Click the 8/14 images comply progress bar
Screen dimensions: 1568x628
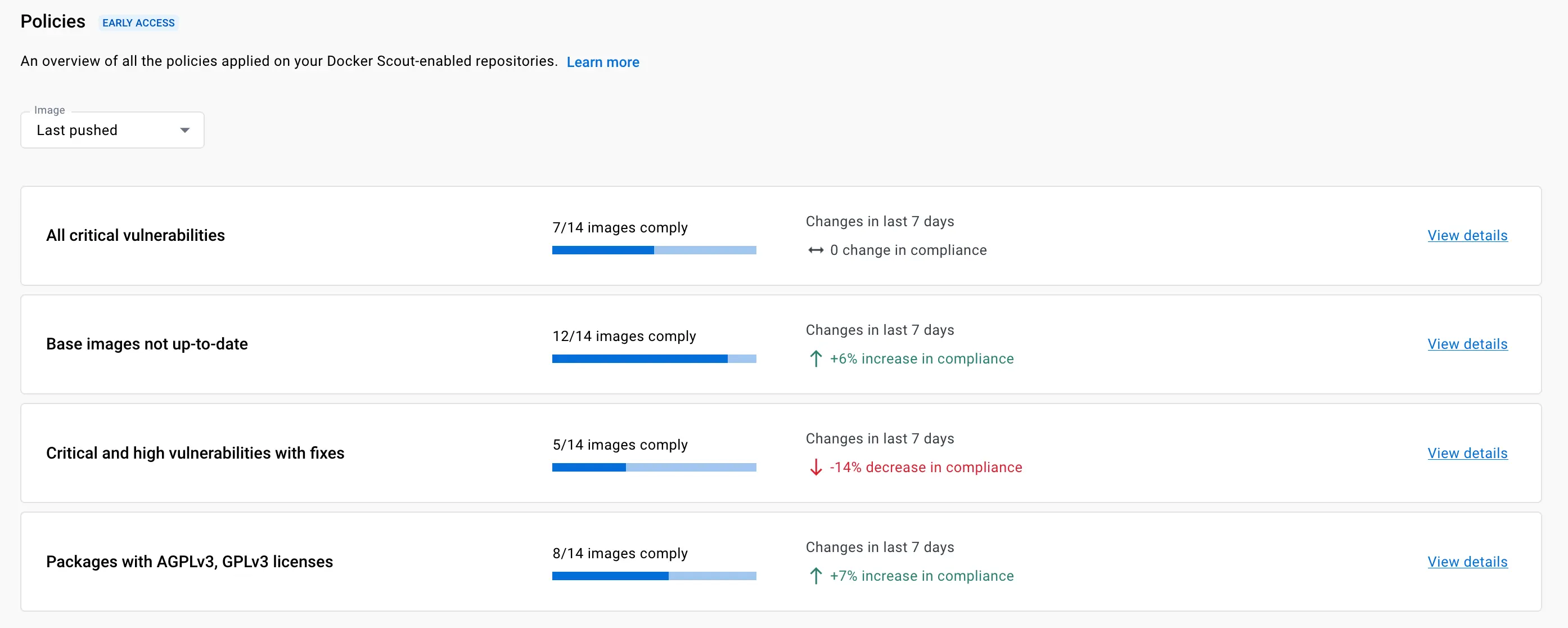(x=654, y=576)
